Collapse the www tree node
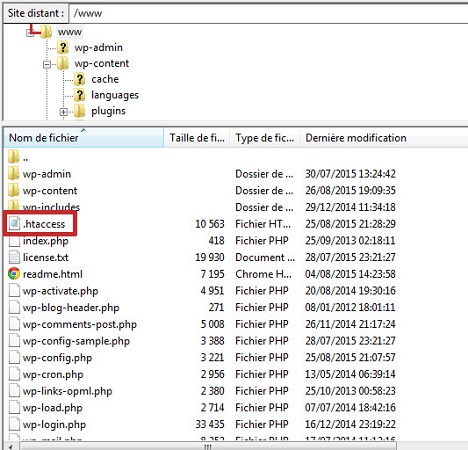This screenshot has height=450, width=468. coord(30,33)
